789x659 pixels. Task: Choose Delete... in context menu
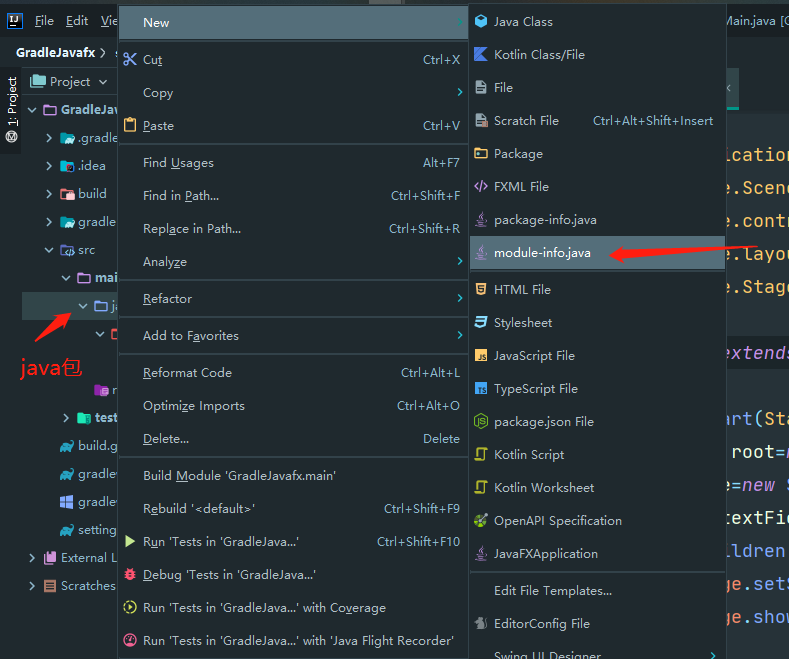point(293,439)
